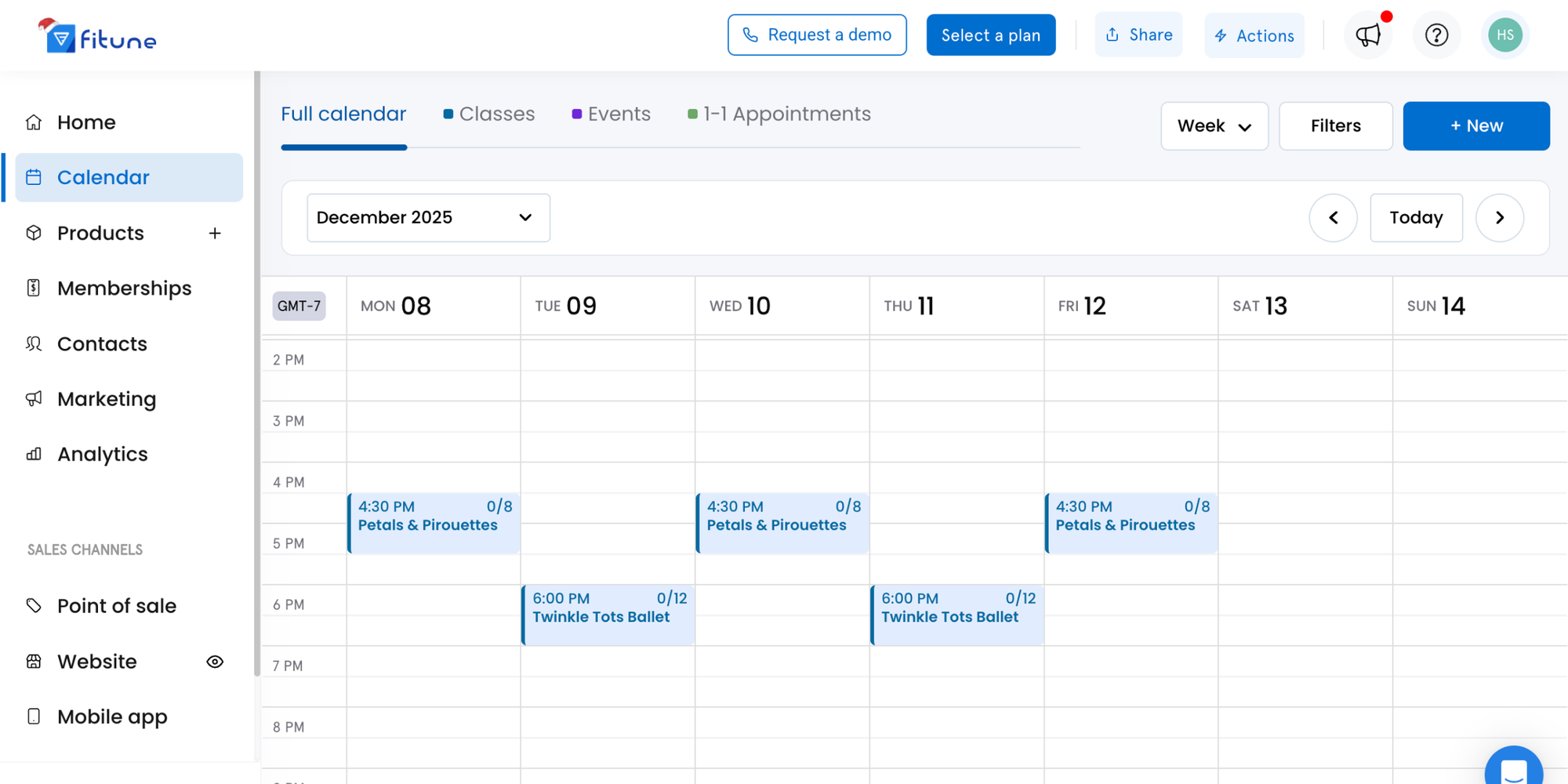Open the Week view selector

[x=1214, y=125]
